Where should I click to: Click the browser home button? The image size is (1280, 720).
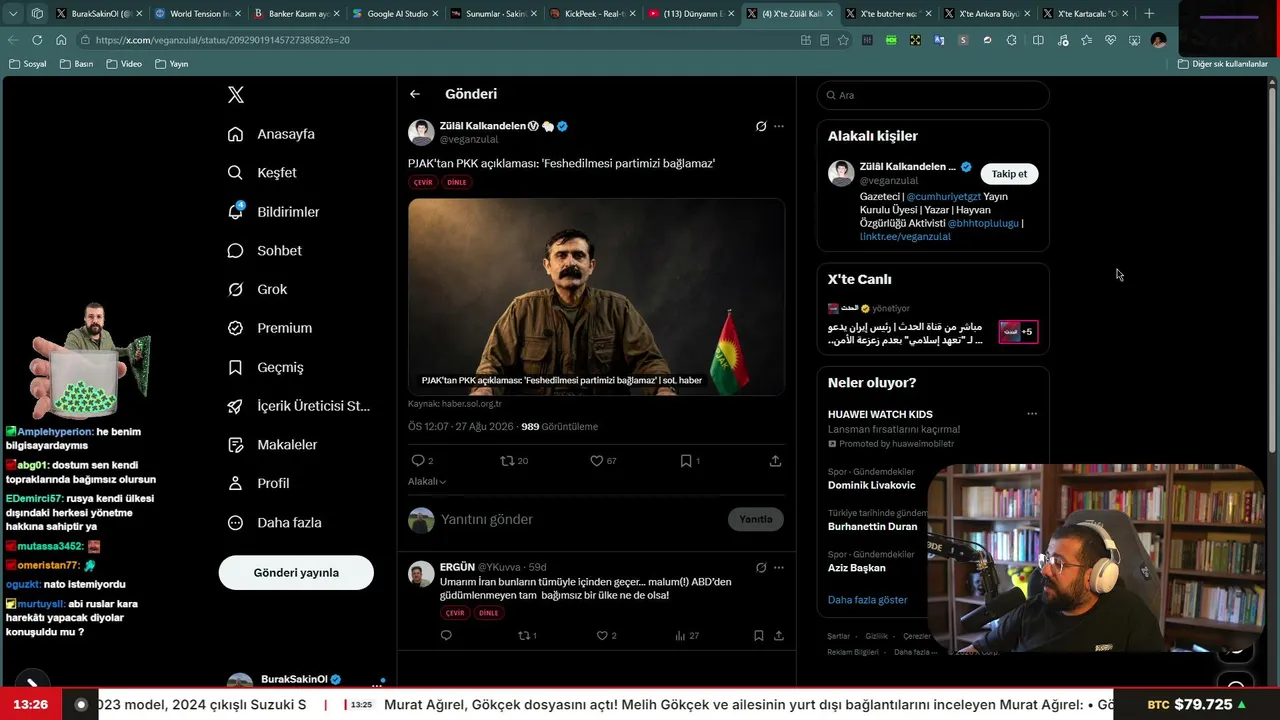click(x=61, y=40)
